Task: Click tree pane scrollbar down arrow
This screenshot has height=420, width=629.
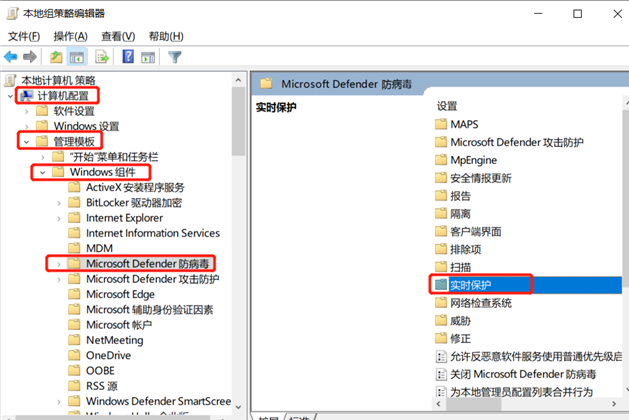Action: coord(238,407)
